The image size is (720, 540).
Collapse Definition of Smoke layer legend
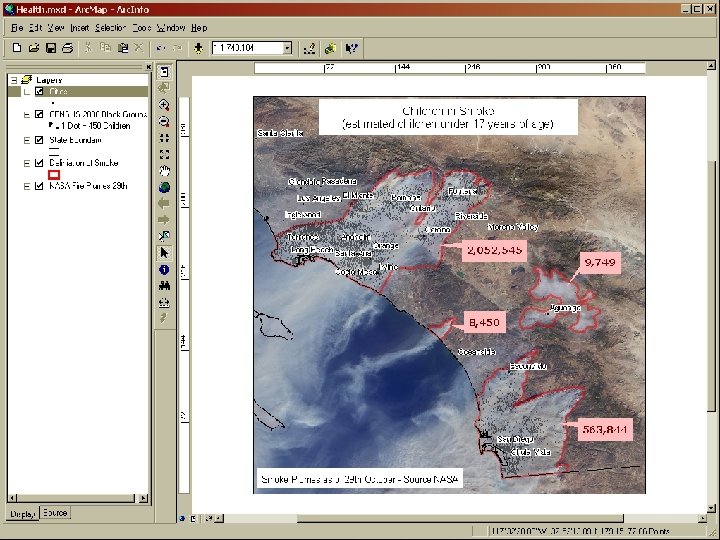click(27, 163)
